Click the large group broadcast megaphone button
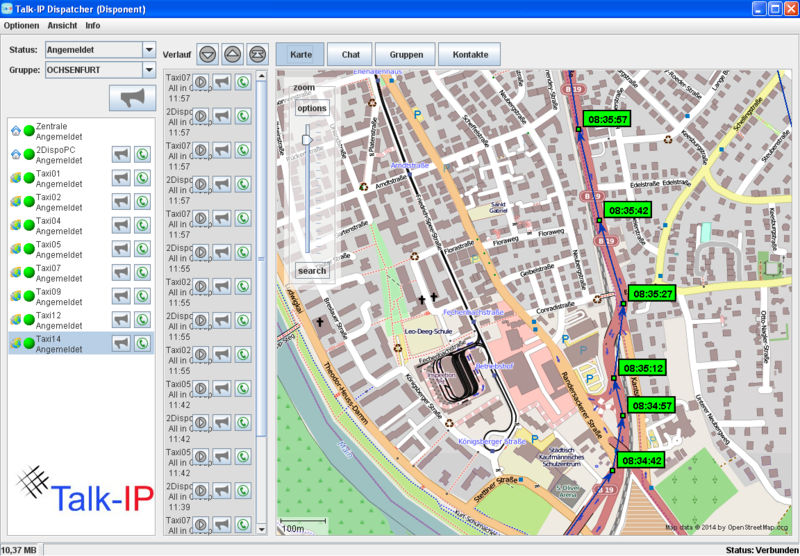This screenshot has height=556, width=800. [133, 98]
